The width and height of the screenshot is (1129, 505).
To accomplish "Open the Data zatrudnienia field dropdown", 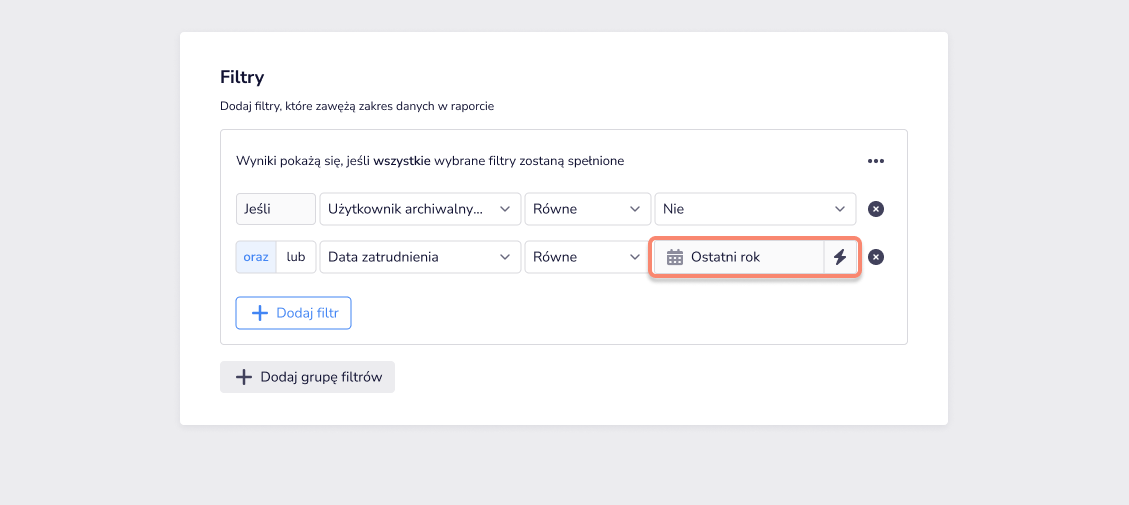I will pyautogui.click(x=420, y=257).
